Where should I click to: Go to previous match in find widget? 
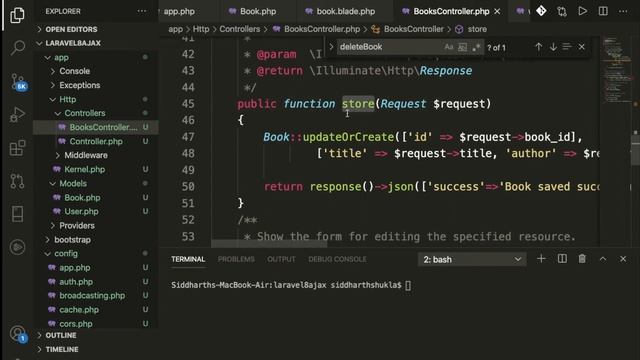pos(538,47)
